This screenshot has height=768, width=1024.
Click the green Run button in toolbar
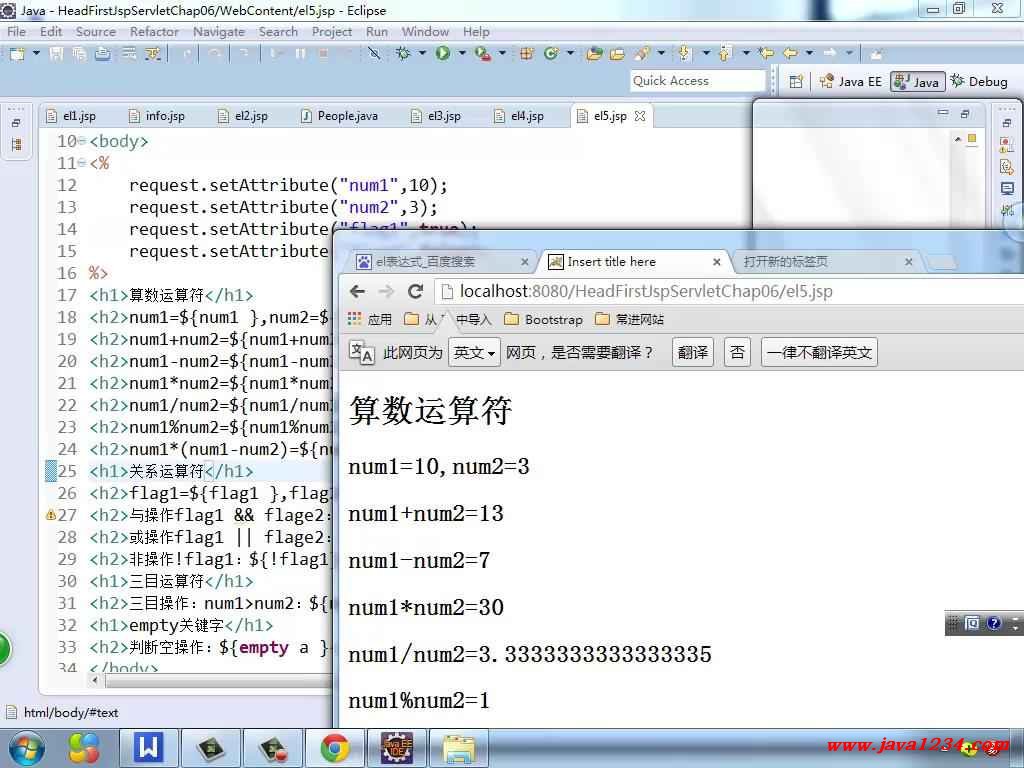[442, 54]
